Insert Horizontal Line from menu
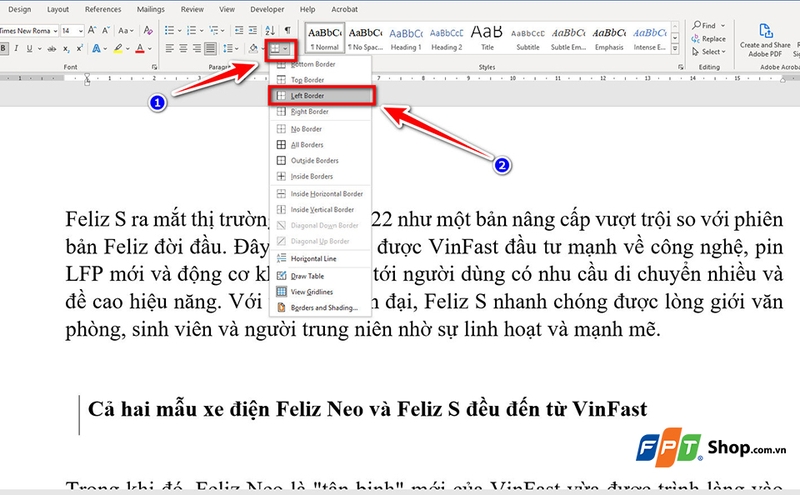Viewport: 800px width, 495px height. click(x=320, y=258)
